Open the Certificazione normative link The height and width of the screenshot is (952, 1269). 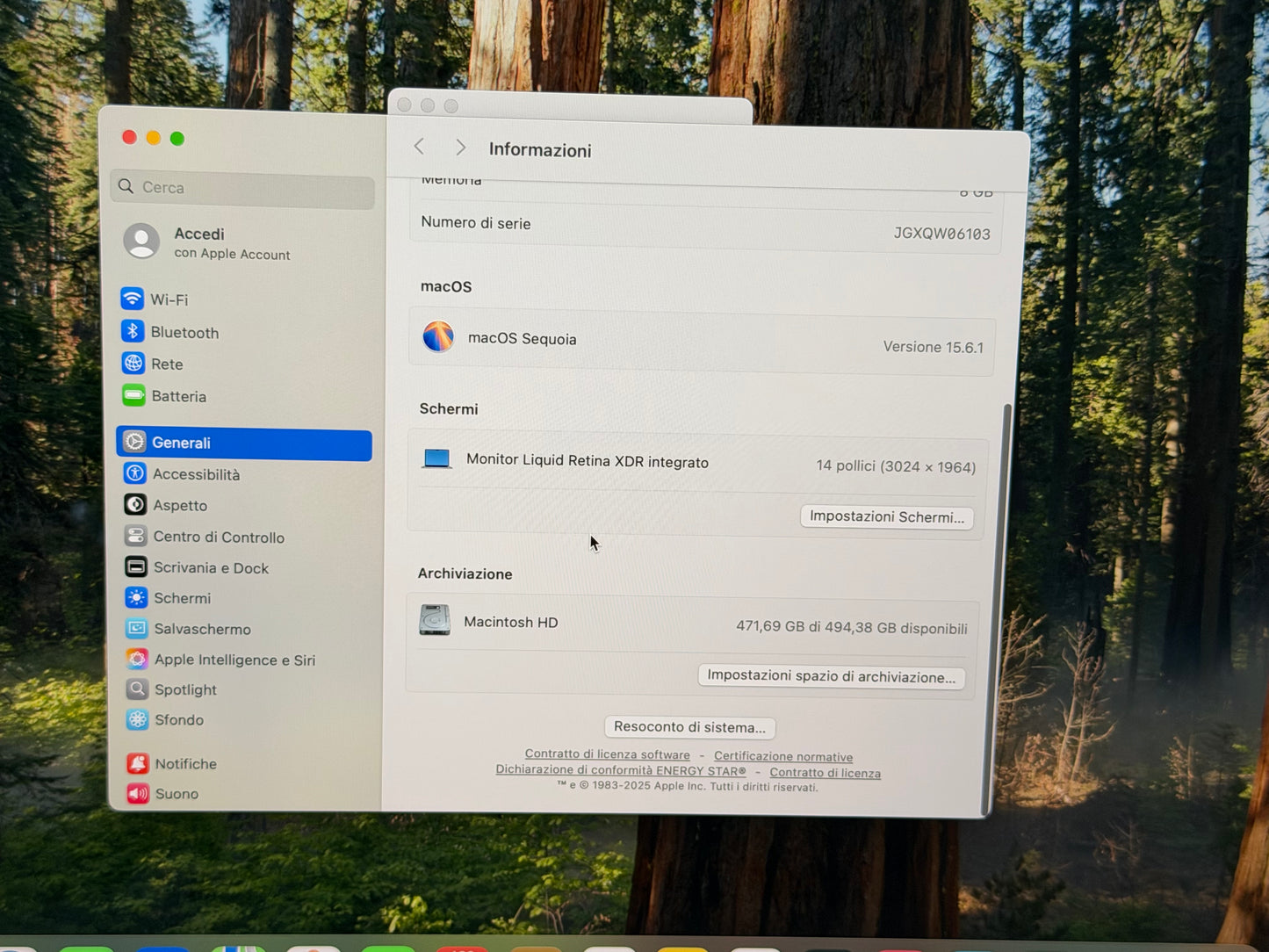point(783,756)
